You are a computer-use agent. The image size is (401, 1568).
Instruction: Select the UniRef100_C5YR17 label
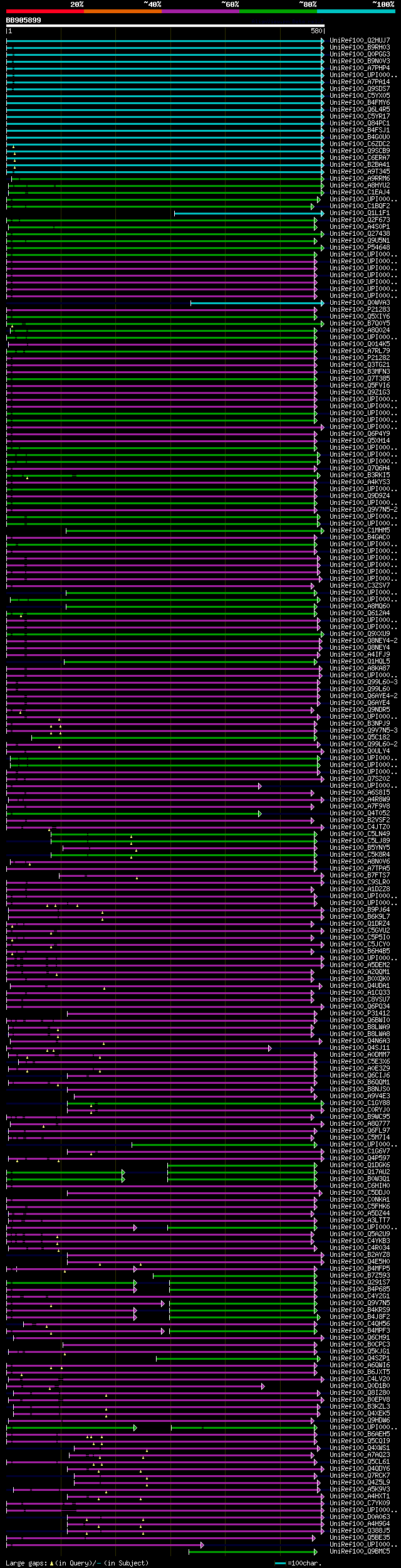click(360, 117)
